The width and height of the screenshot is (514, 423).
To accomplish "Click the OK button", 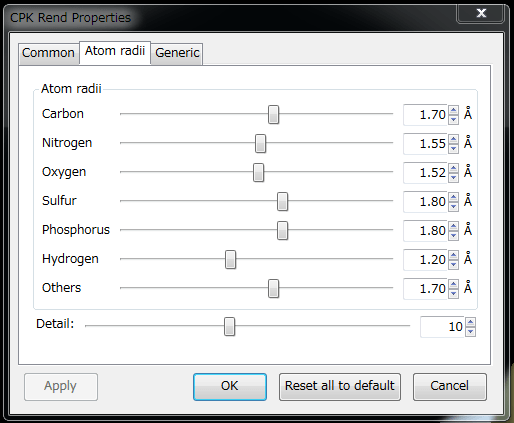I will [x=230, y=386].
